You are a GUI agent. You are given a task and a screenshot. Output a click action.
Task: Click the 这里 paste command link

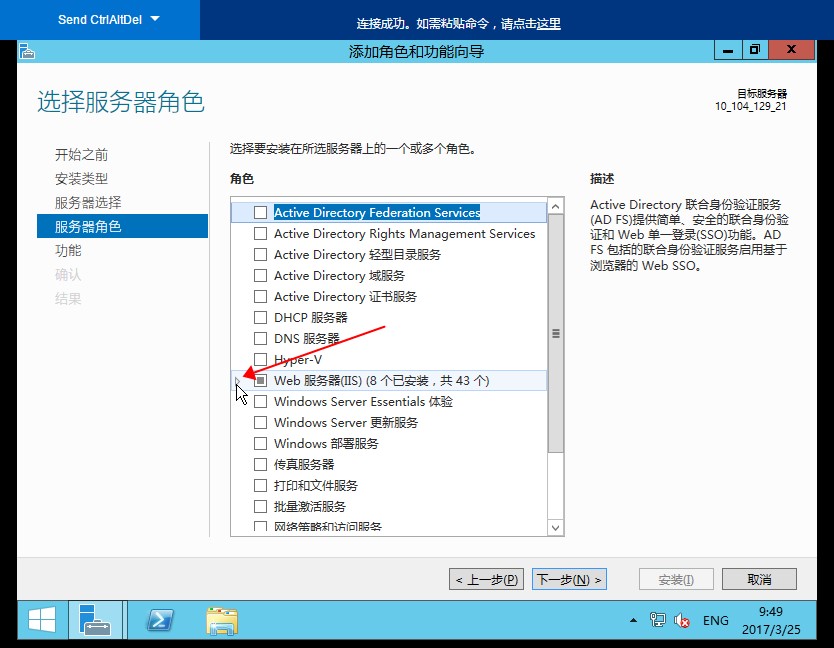(x=548, y=23)
